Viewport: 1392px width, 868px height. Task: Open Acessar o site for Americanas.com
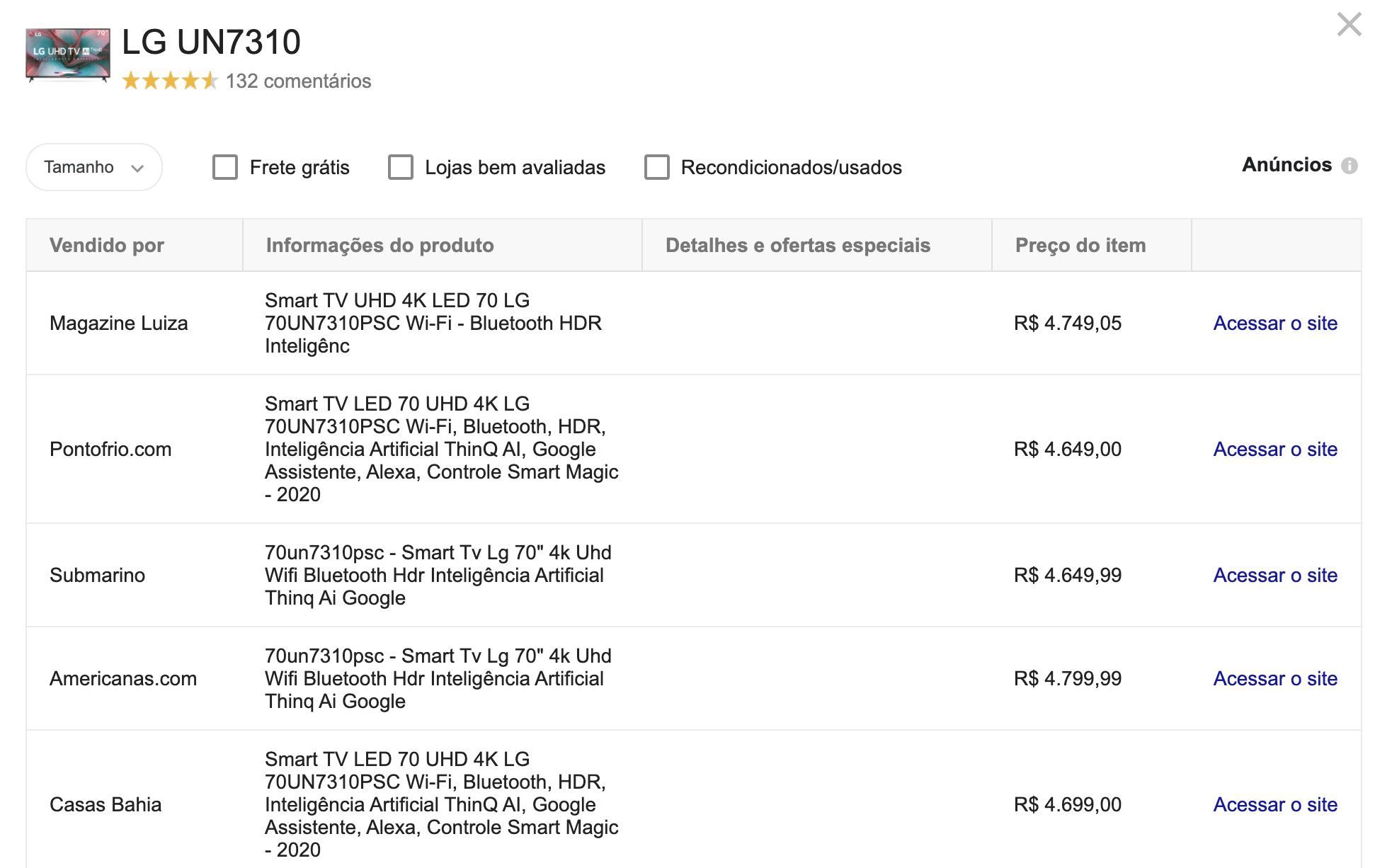1275,678
